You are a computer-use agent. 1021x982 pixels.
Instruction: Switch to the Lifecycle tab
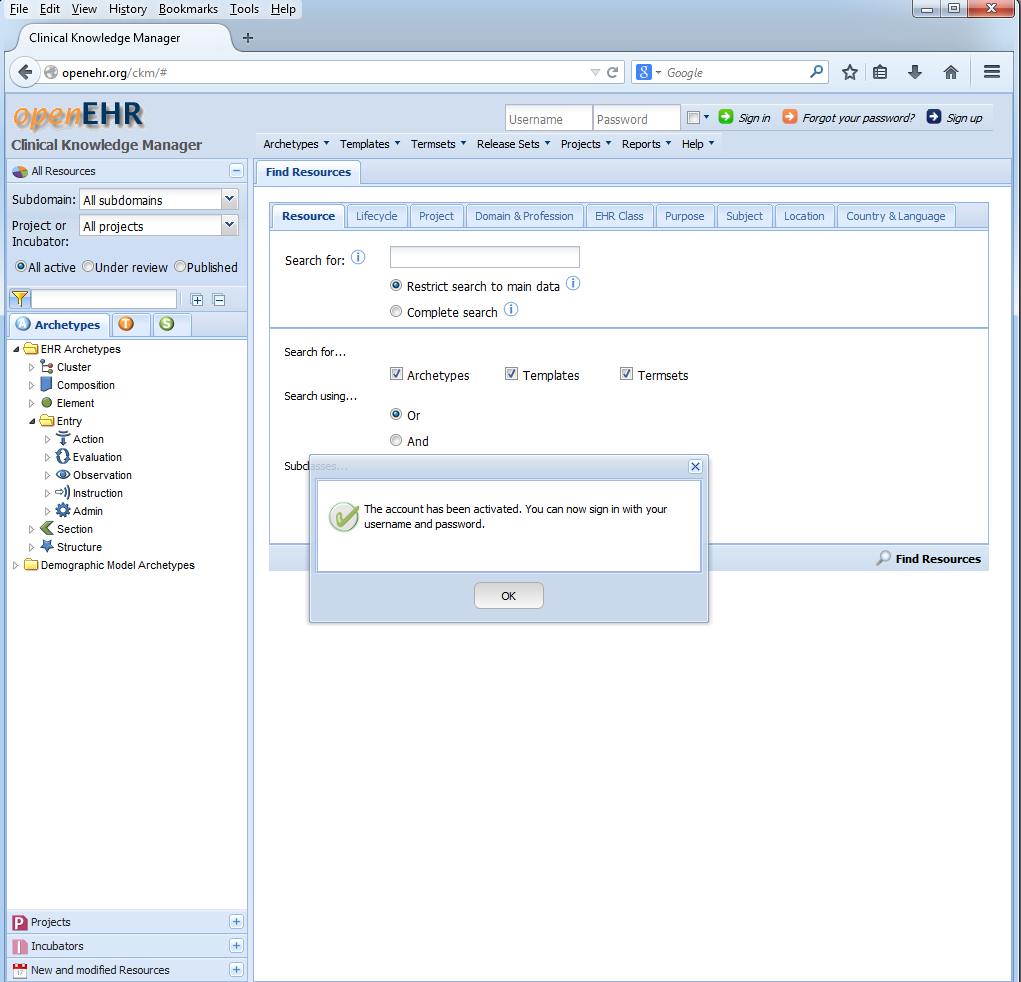[376, 216]
